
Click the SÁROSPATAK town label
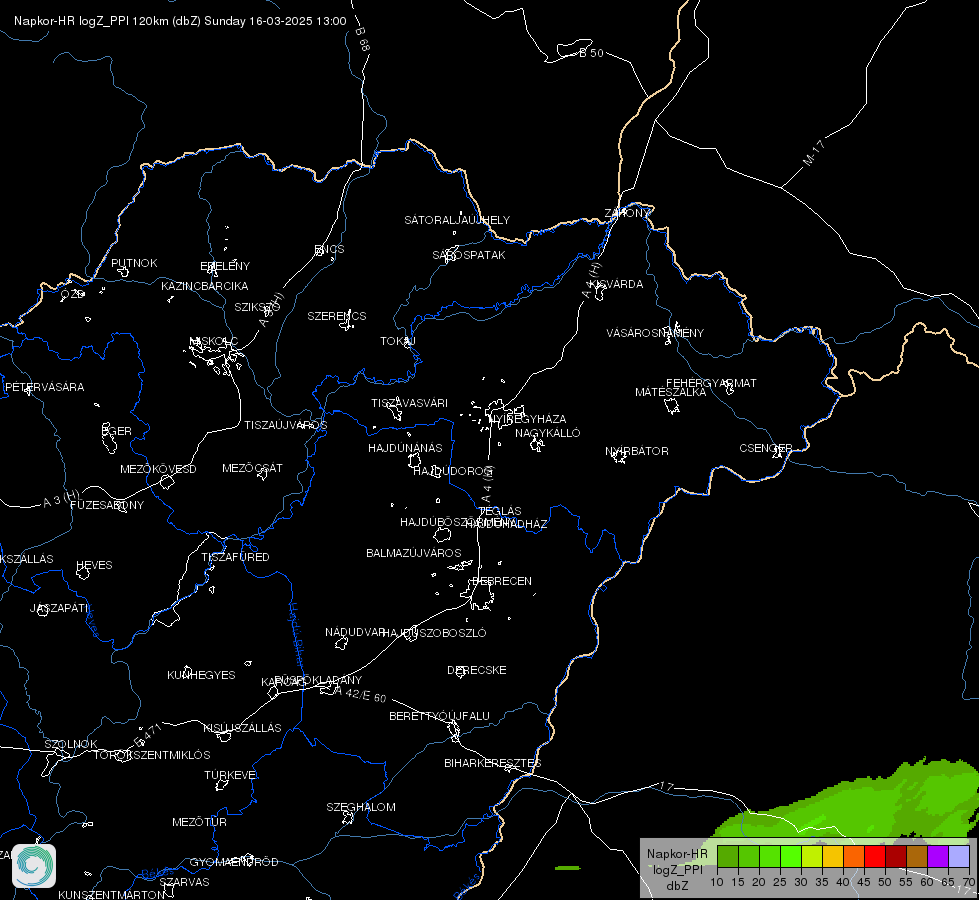[x=469, y=255]
